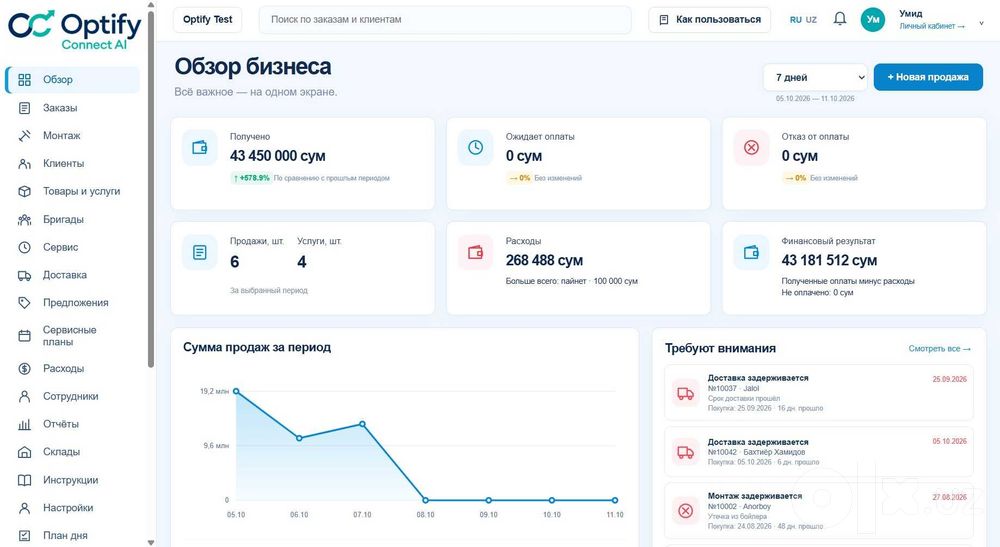Click the Сервис clock icon
The width and height of the screenshot is (1000, 547).
point(24,247)
